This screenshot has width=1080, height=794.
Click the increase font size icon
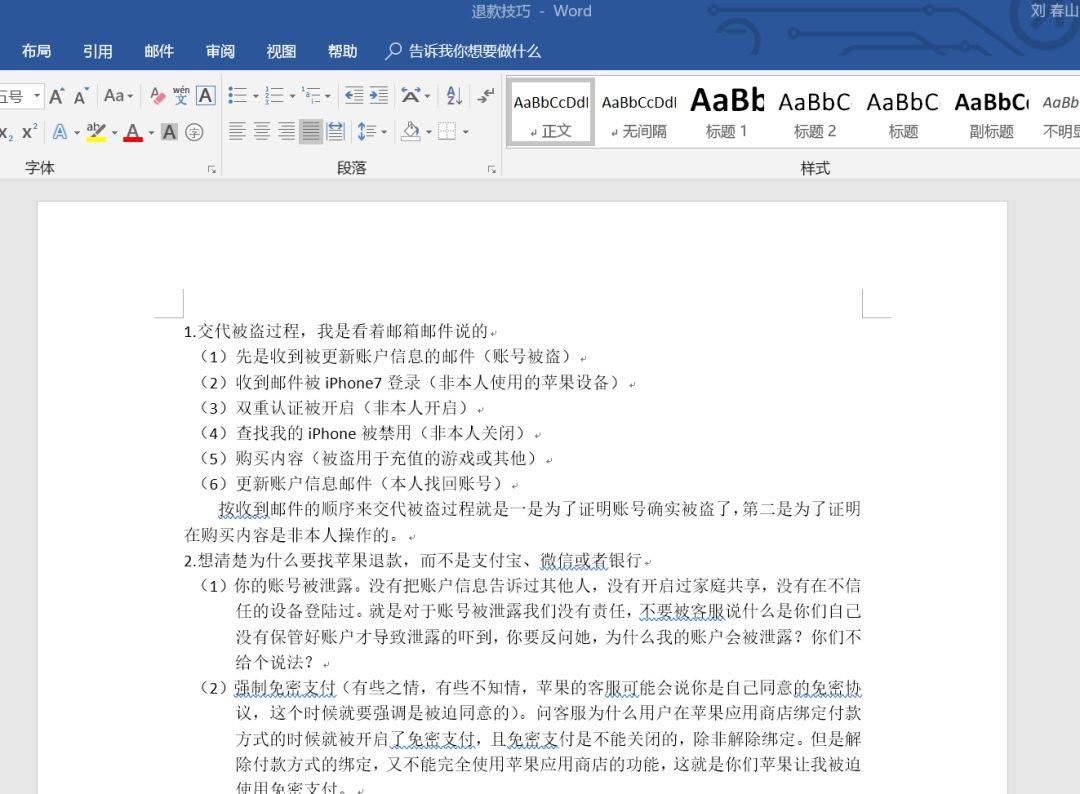(57, 96)
